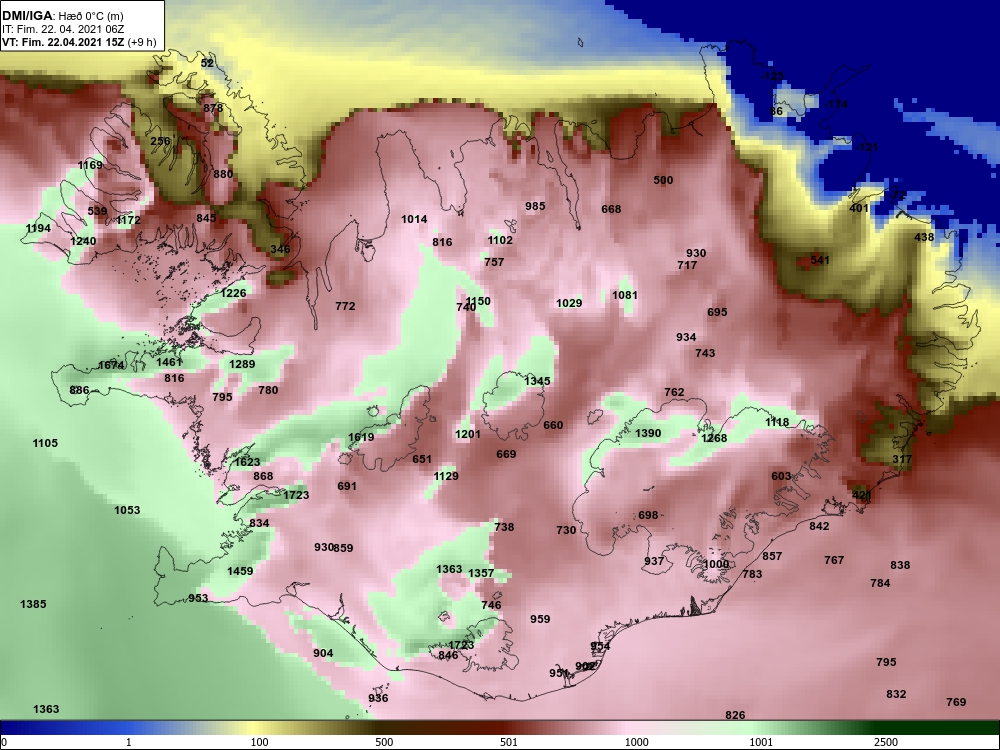Click the map value '1461'
Screen dimensions: 1000x750
[x=169, y=362]
